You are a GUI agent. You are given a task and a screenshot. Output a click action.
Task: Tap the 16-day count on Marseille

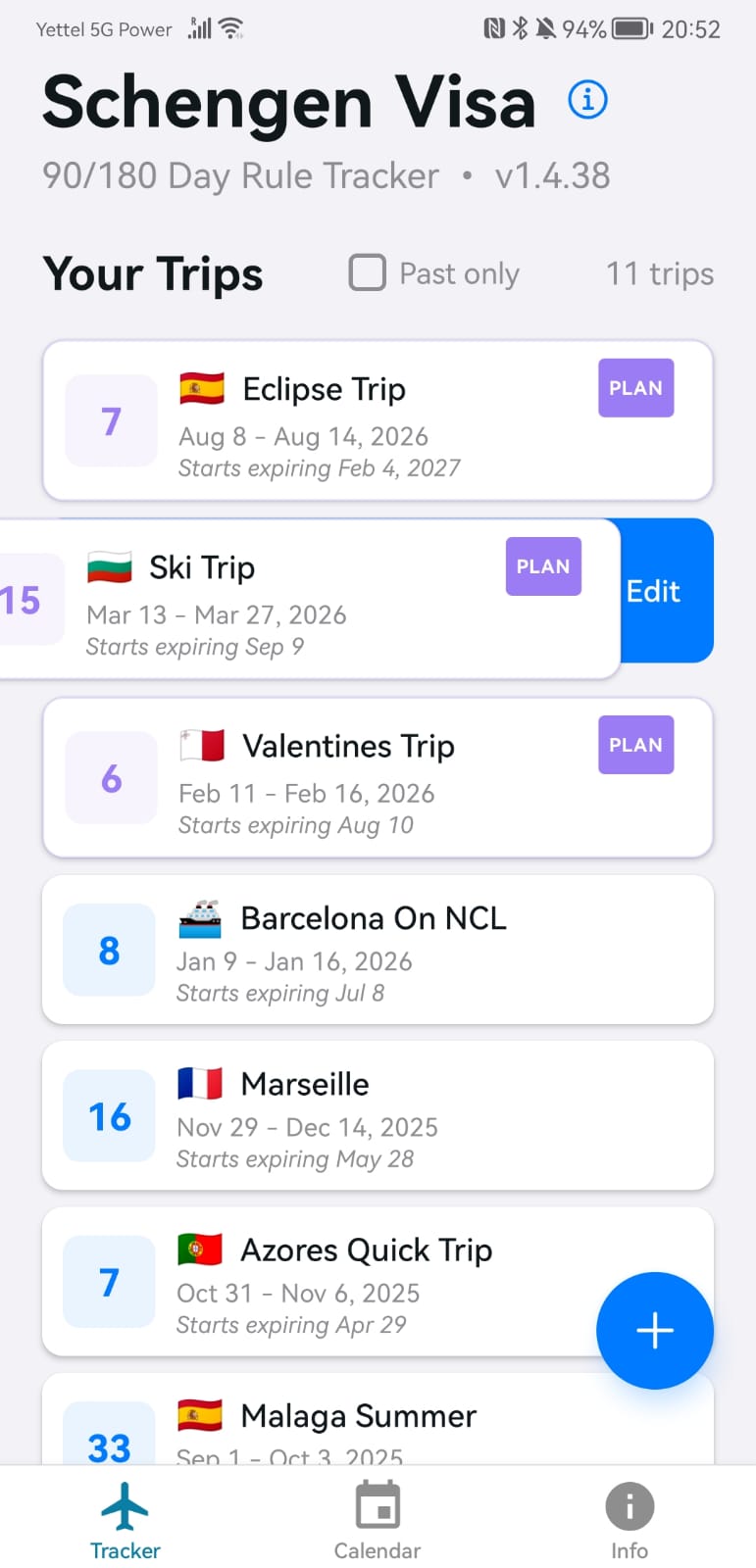[x=110, y=1116]
